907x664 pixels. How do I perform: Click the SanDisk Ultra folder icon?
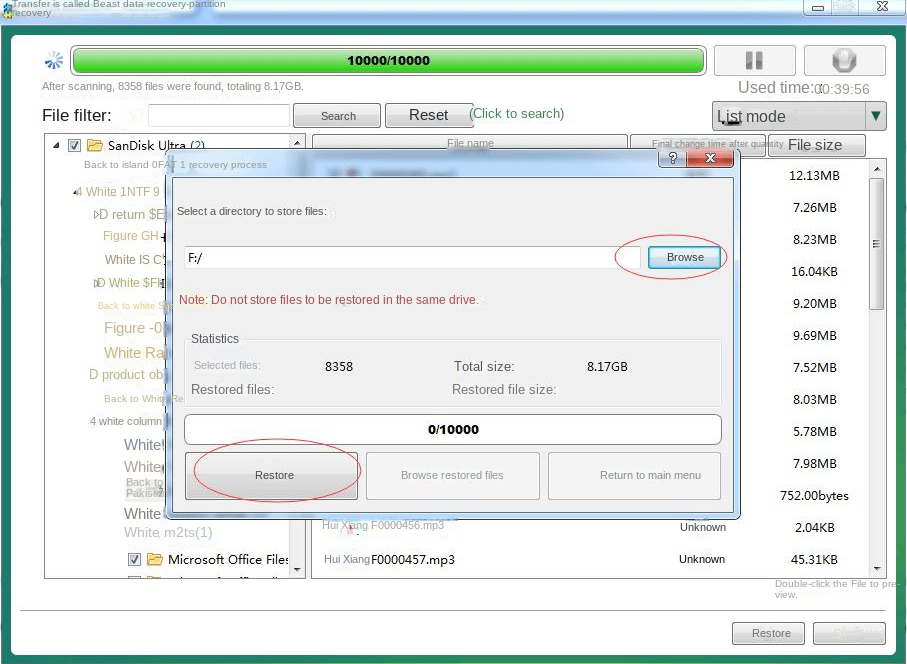pyautogui.click(x=93, y=145)
